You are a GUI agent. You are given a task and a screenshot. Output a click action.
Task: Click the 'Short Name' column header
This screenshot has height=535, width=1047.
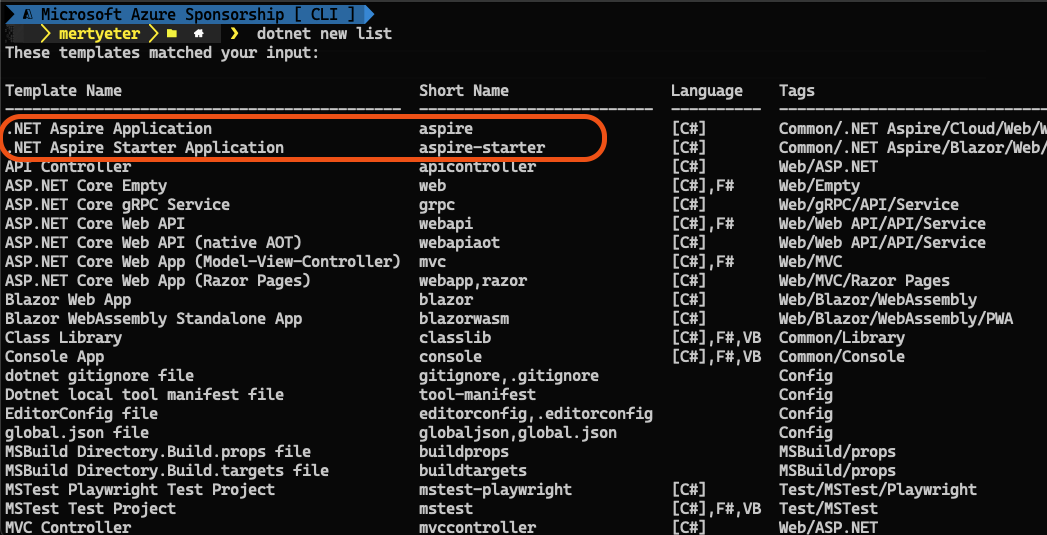coord(464,90)
